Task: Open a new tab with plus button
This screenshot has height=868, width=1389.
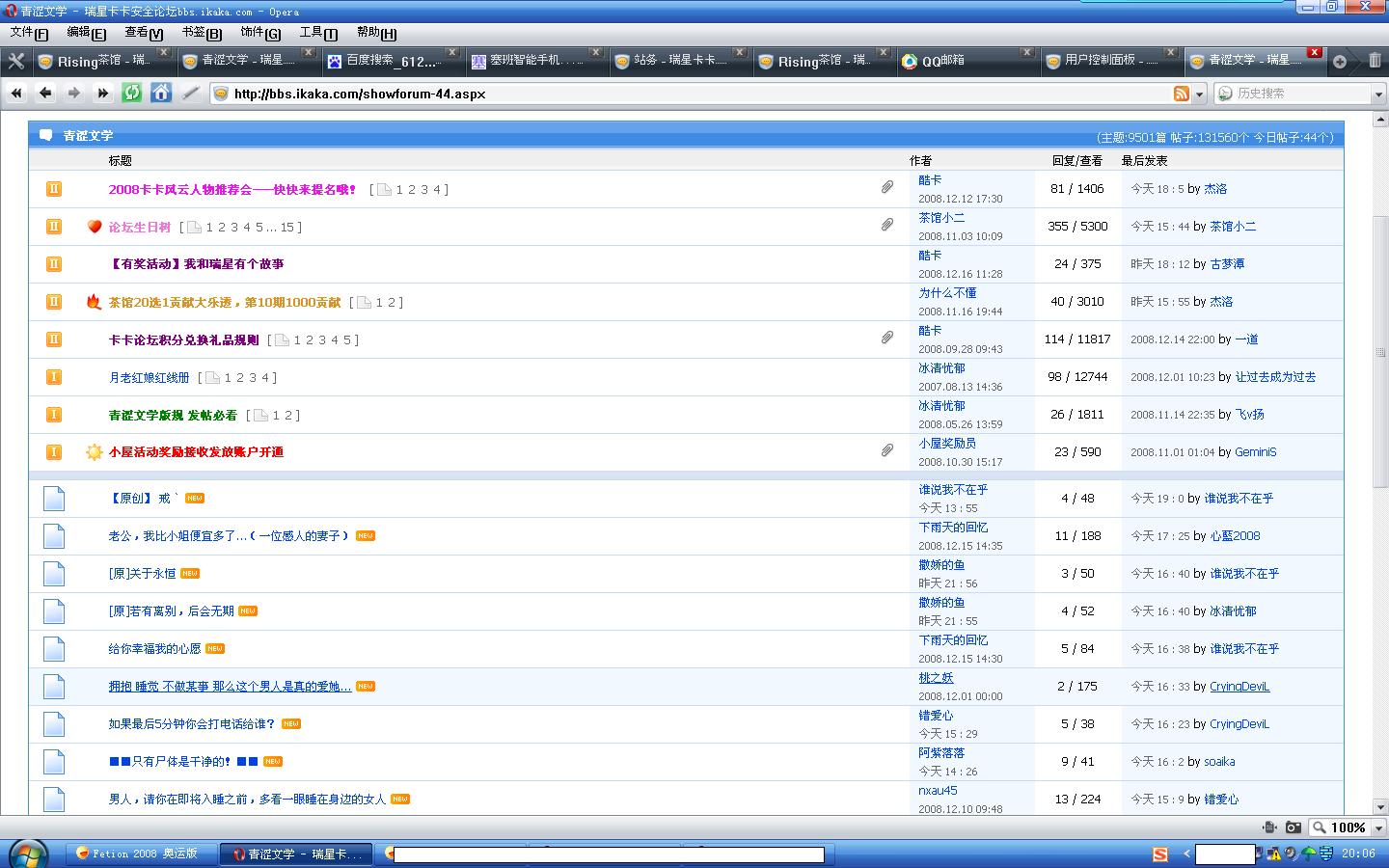Action: tap(1340, 61)
